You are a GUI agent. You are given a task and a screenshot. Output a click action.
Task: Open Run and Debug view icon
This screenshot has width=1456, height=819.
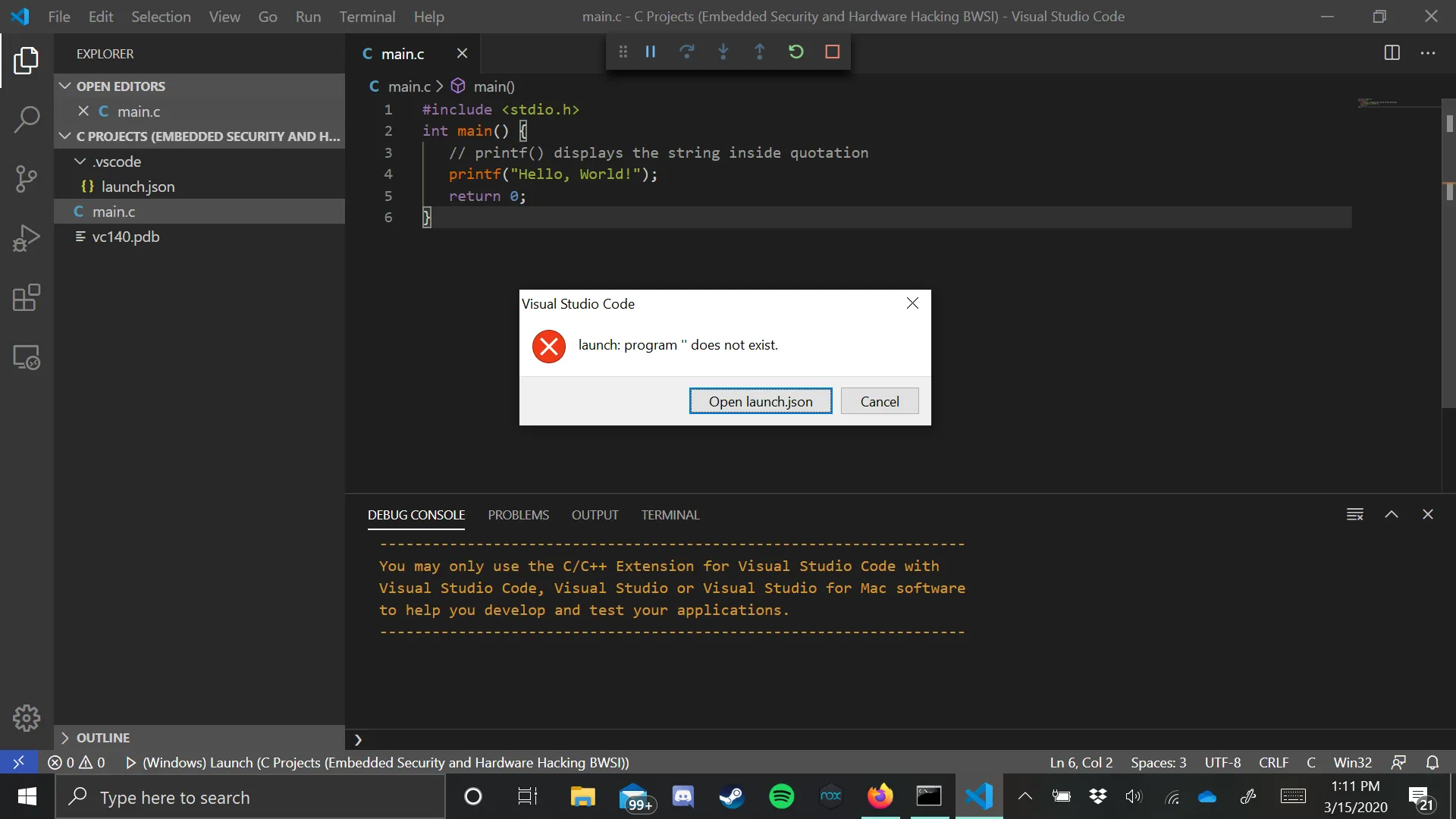click(x=27, y=238)
